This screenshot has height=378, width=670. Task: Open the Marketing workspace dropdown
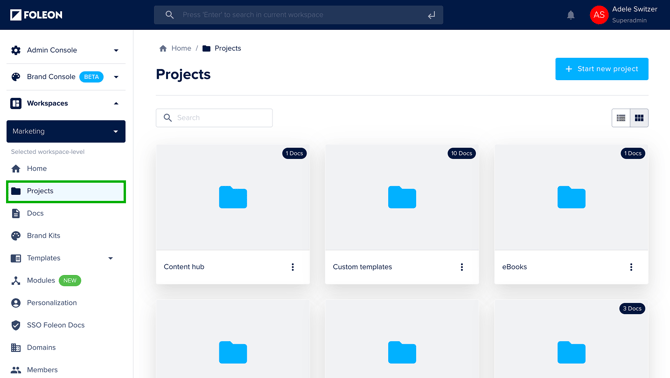(x=66, y=131)
